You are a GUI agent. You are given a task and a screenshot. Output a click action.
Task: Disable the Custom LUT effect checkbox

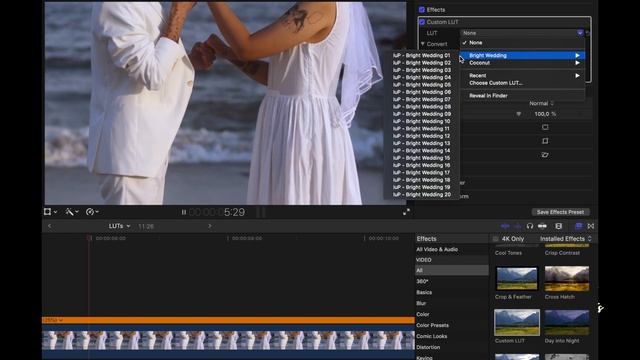(422, 22)
